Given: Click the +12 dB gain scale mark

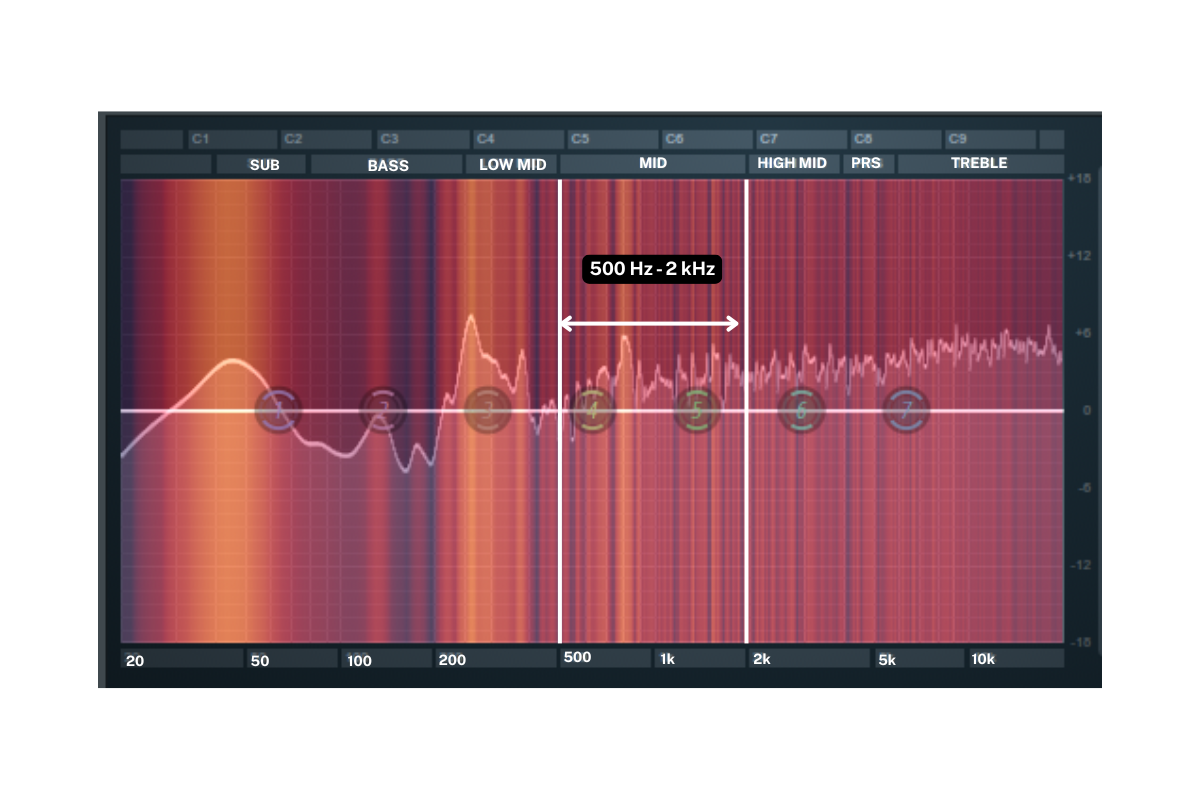Looking at the screenshot, I should [1081, 256].
